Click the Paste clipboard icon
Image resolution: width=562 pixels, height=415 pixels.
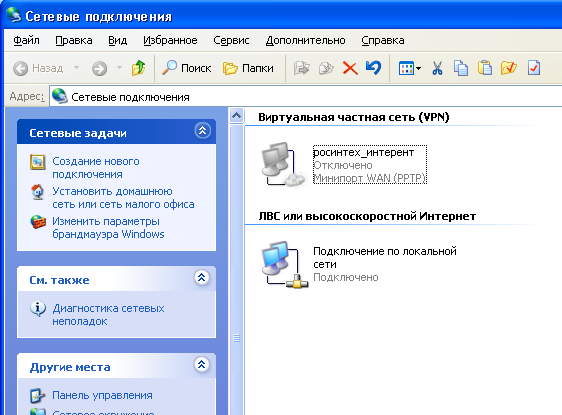pyautogui.click(x=485, y=67)
